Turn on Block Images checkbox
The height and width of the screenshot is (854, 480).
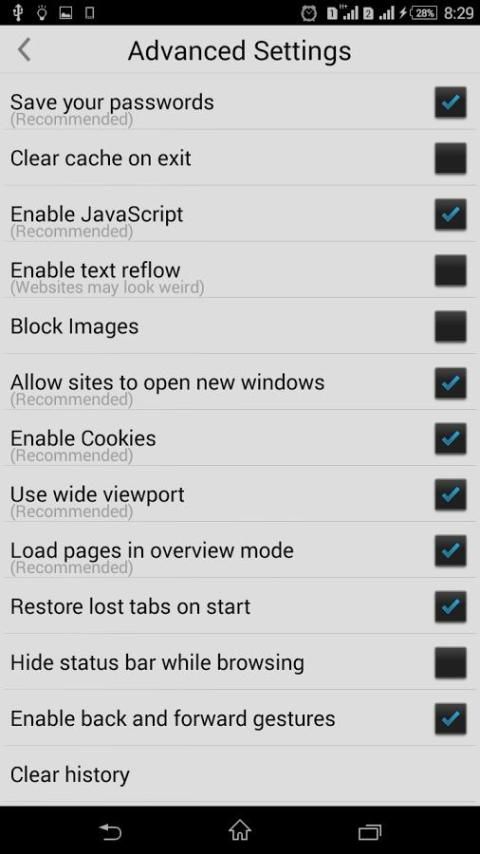451,326
